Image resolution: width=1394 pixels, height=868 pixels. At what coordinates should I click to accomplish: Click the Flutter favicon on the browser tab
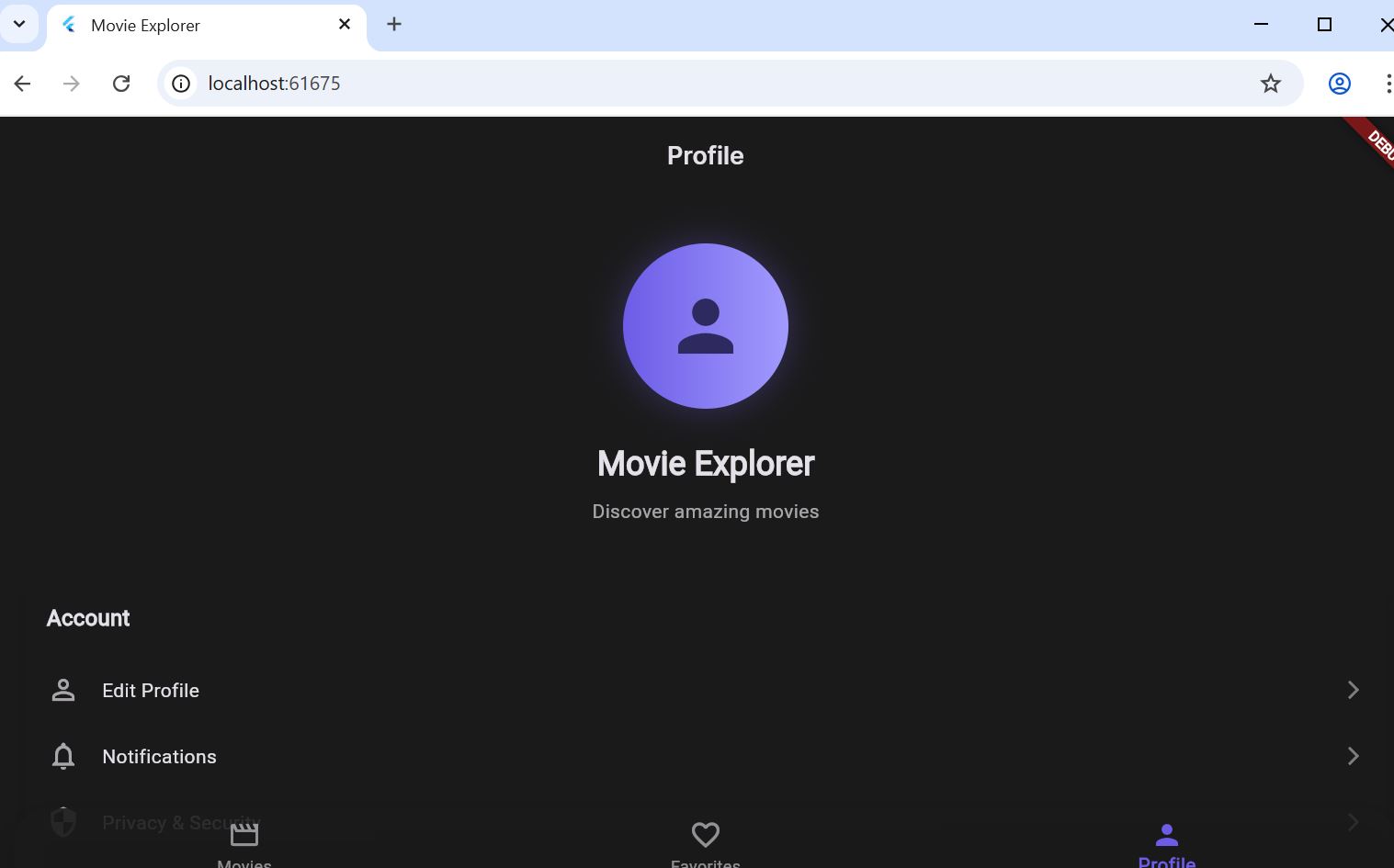(66, 25)
